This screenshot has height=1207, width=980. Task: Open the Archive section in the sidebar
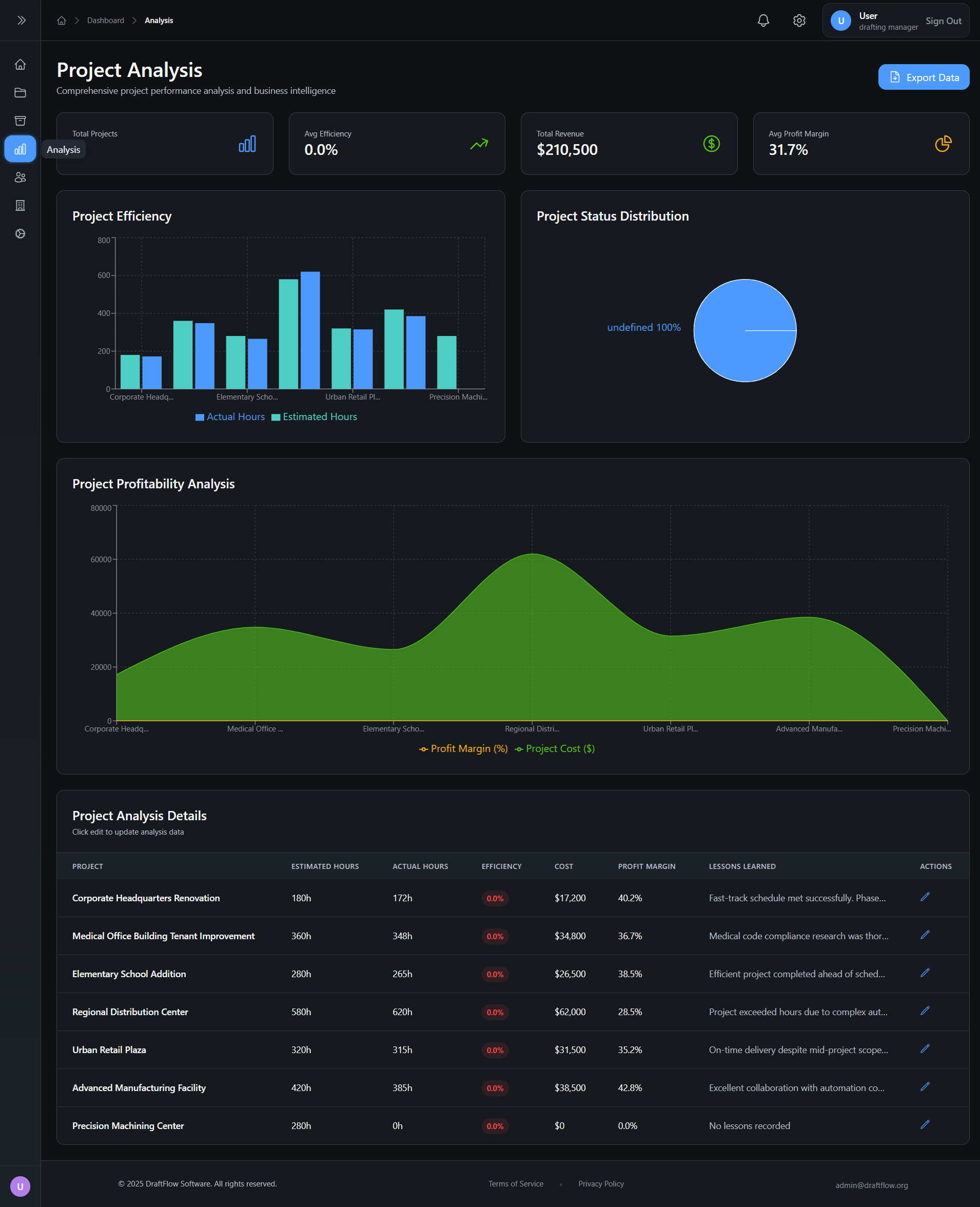[21, 121]
